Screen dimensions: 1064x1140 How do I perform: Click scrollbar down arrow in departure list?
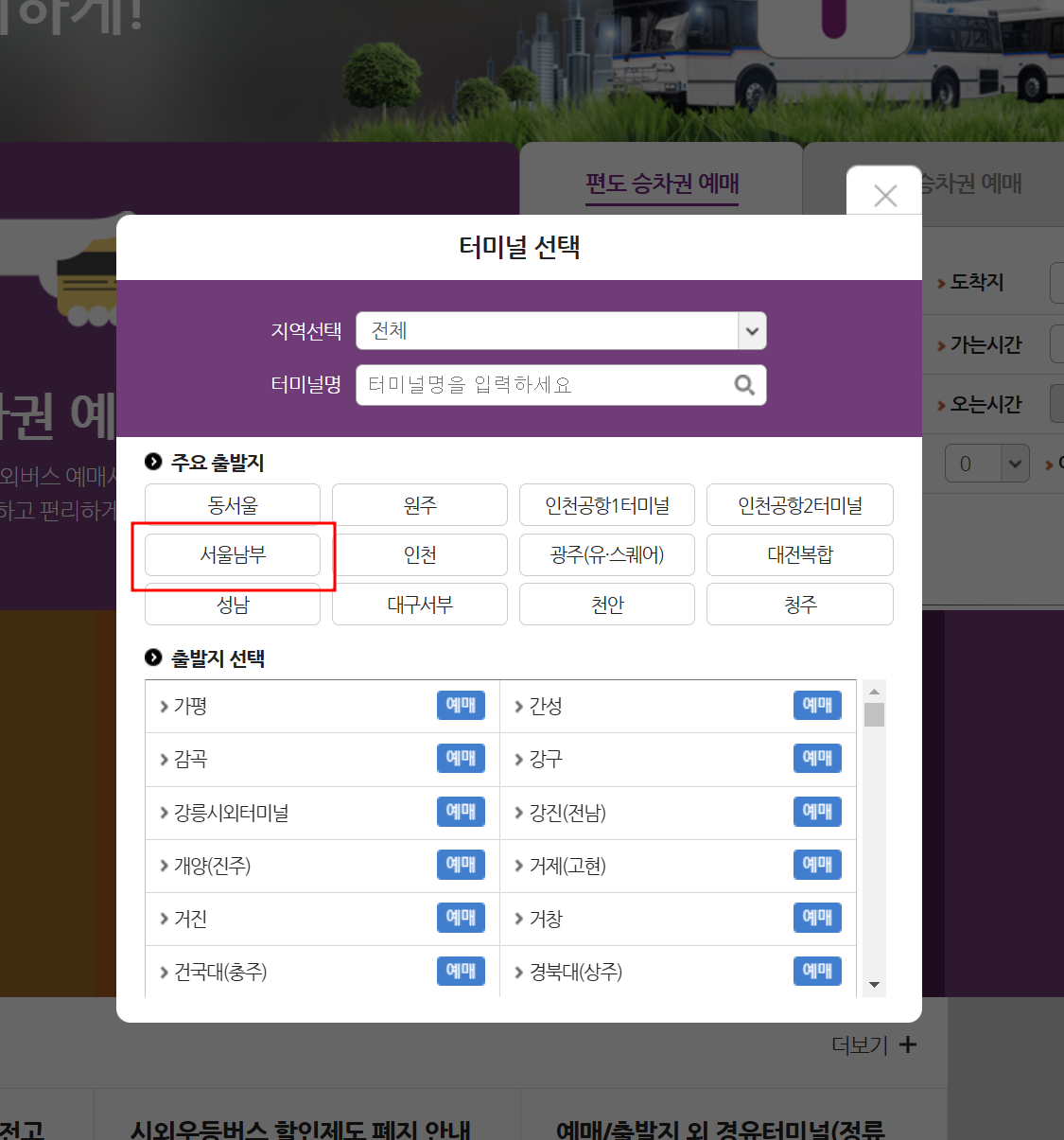point(874,985)
